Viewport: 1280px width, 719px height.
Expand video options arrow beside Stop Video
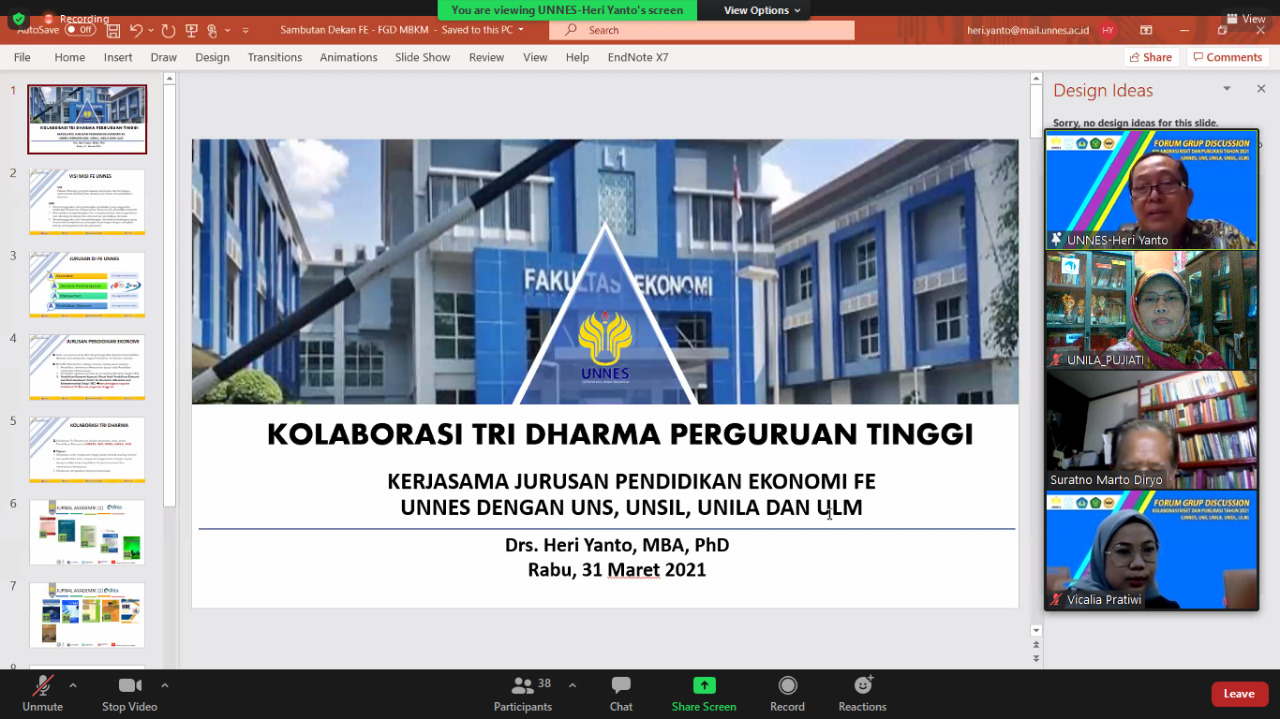[164, 685]
